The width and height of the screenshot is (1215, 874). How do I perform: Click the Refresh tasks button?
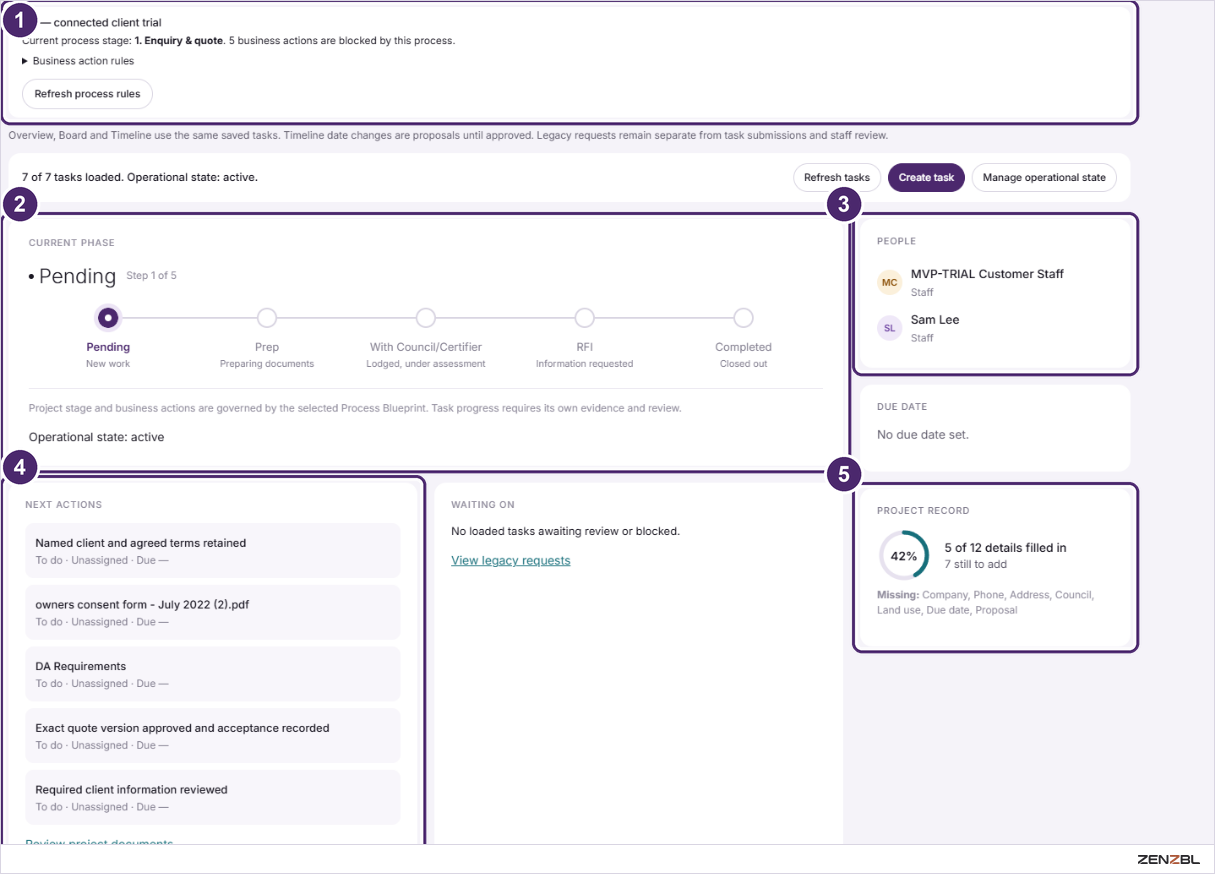[837, 178]
